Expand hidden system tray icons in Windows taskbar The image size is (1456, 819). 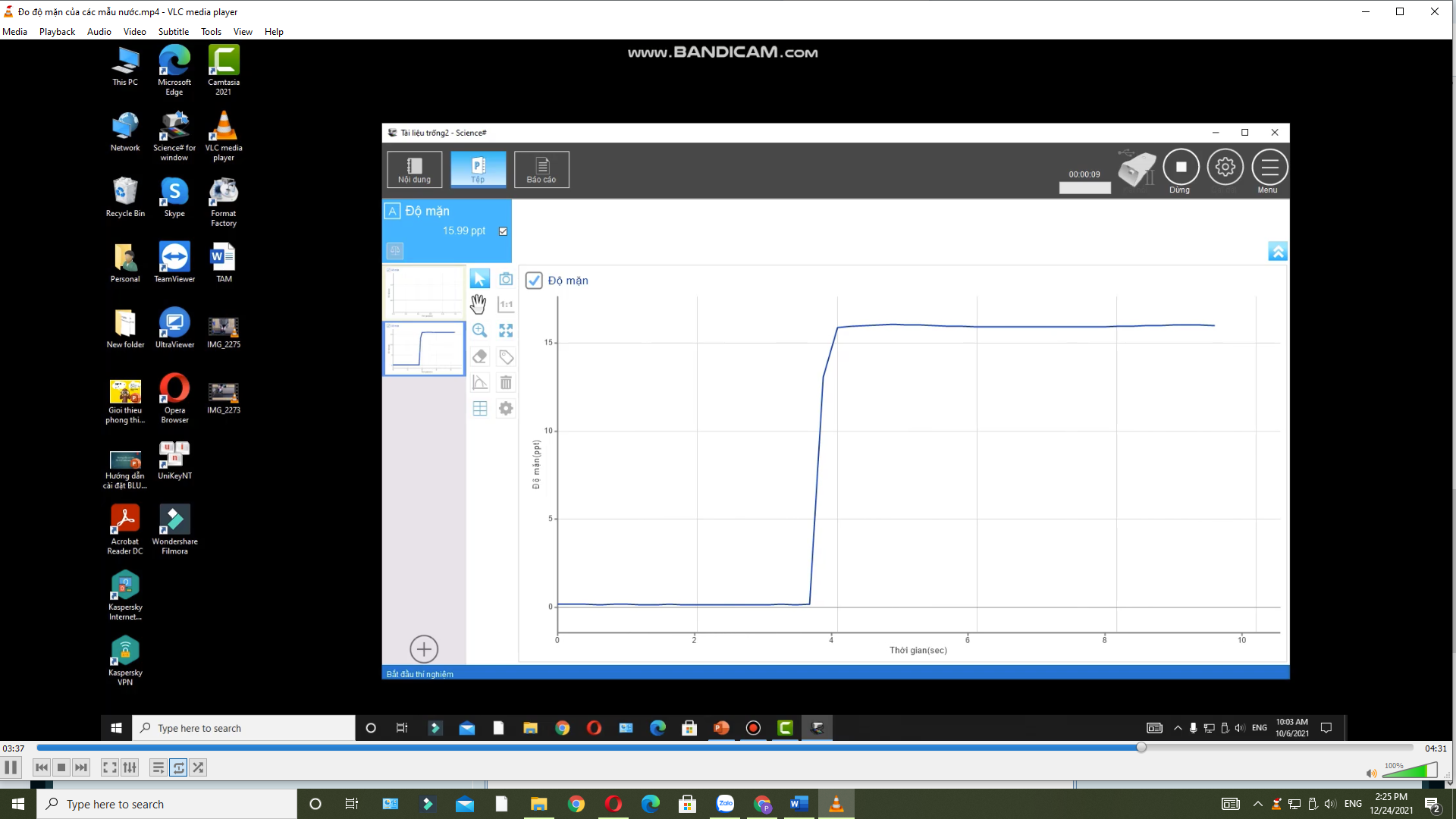point(1257,804)
